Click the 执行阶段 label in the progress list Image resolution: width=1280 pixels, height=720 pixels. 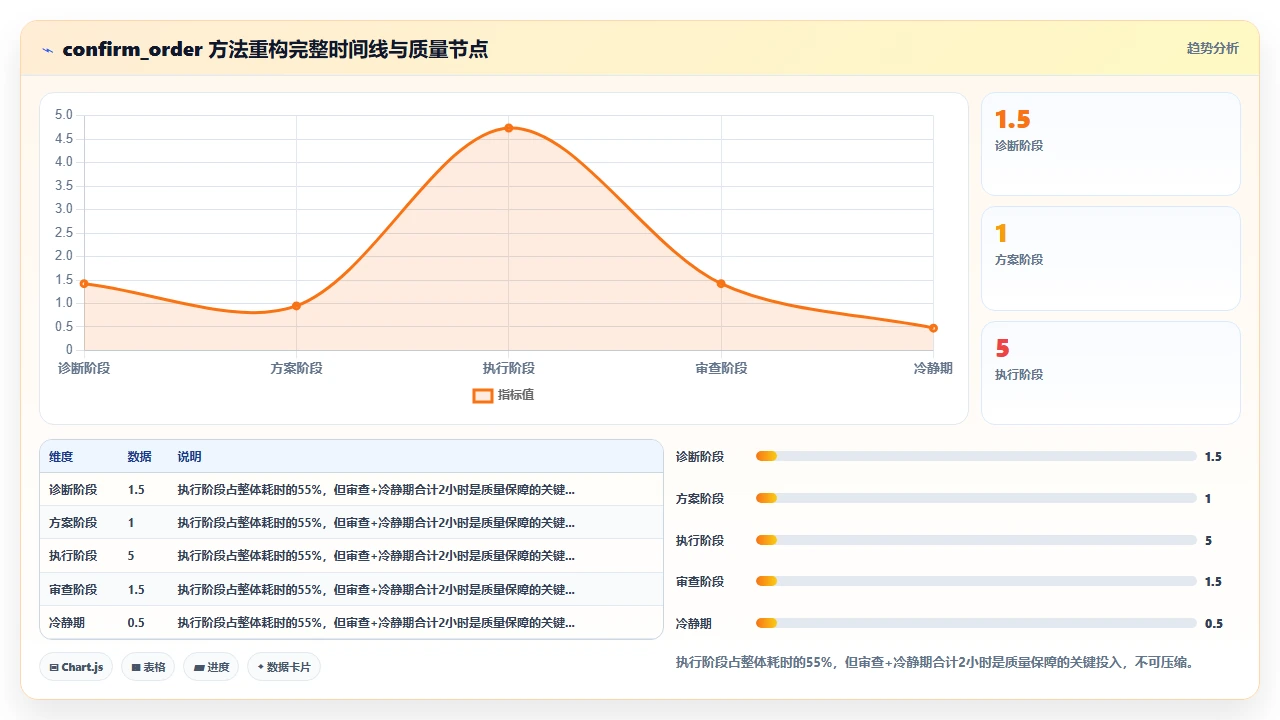click(700, 540)
